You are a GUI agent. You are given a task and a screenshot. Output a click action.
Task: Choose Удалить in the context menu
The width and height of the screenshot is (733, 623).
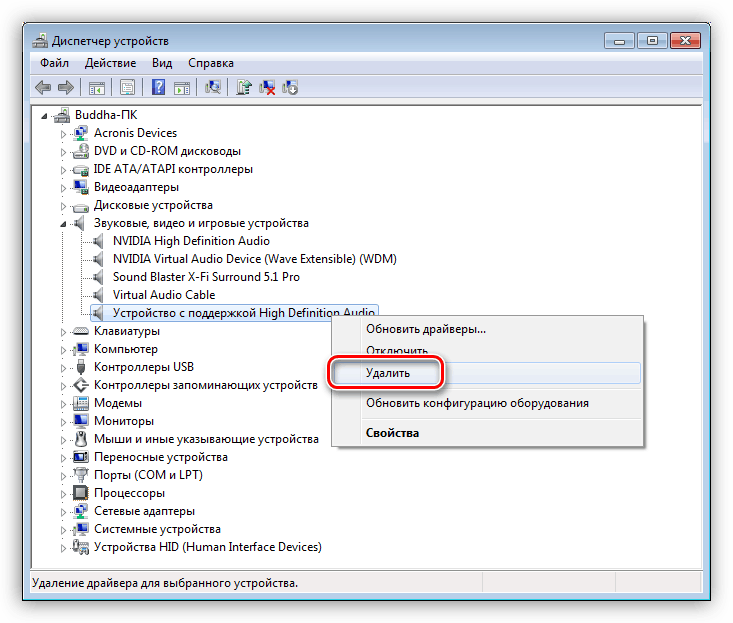(487, 373)
